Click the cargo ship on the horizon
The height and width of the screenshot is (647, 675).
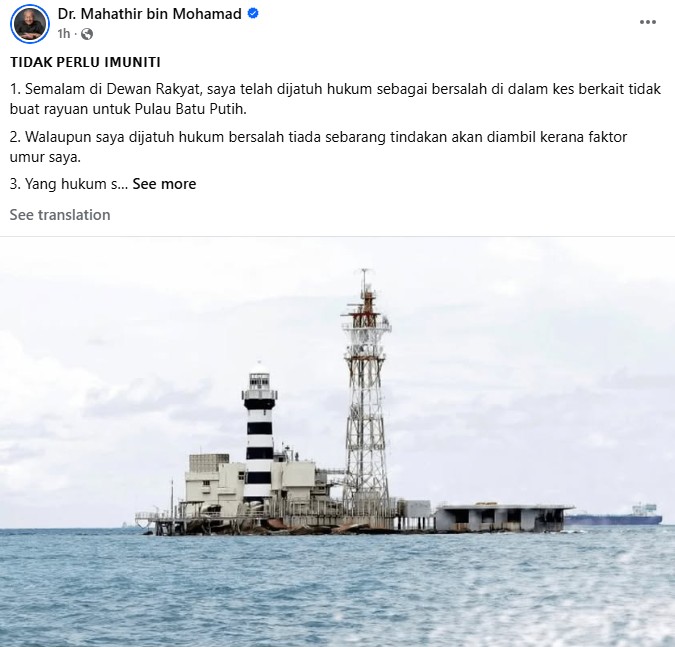[x=615, y=516]
